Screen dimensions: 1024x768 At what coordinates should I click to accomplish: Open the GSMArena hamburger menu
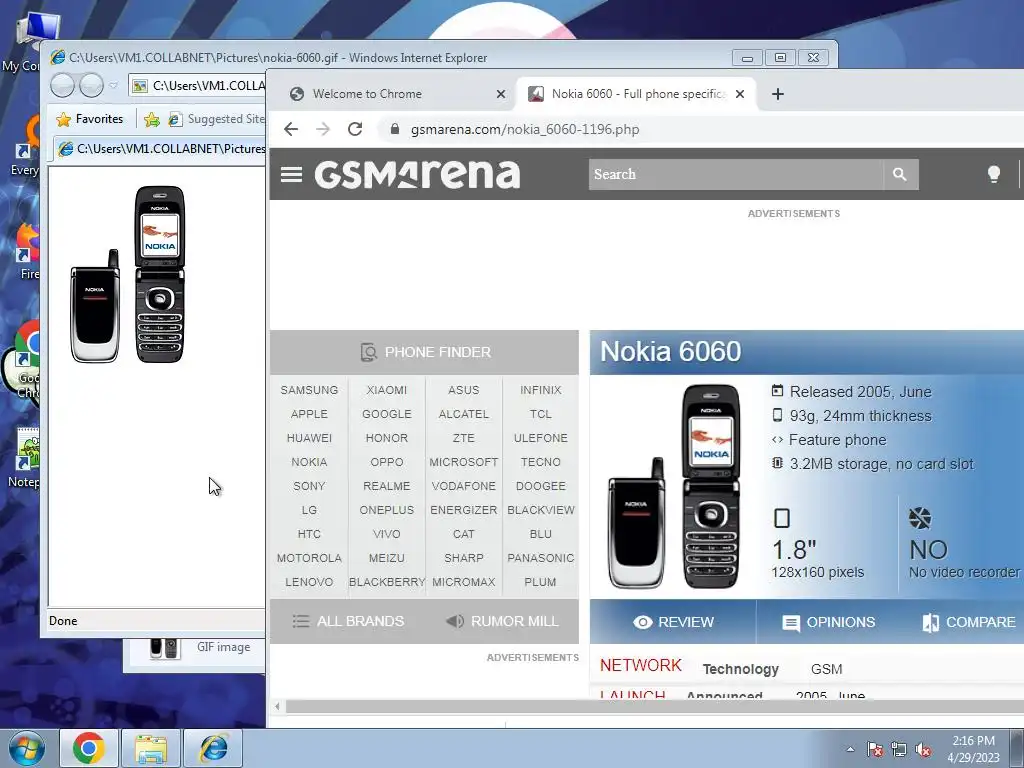291,174
